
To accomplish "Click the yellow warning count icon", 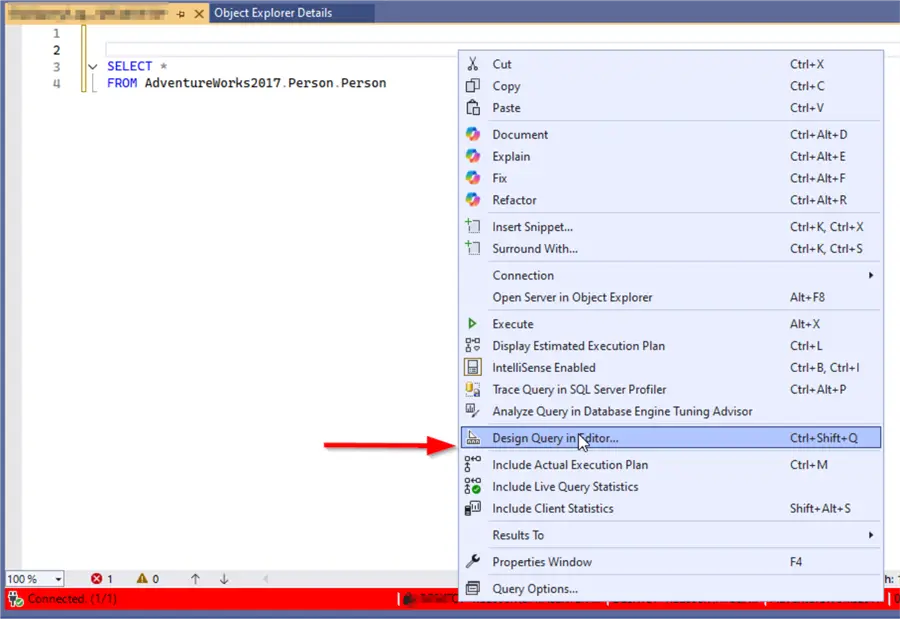I will tap(142, 579).
